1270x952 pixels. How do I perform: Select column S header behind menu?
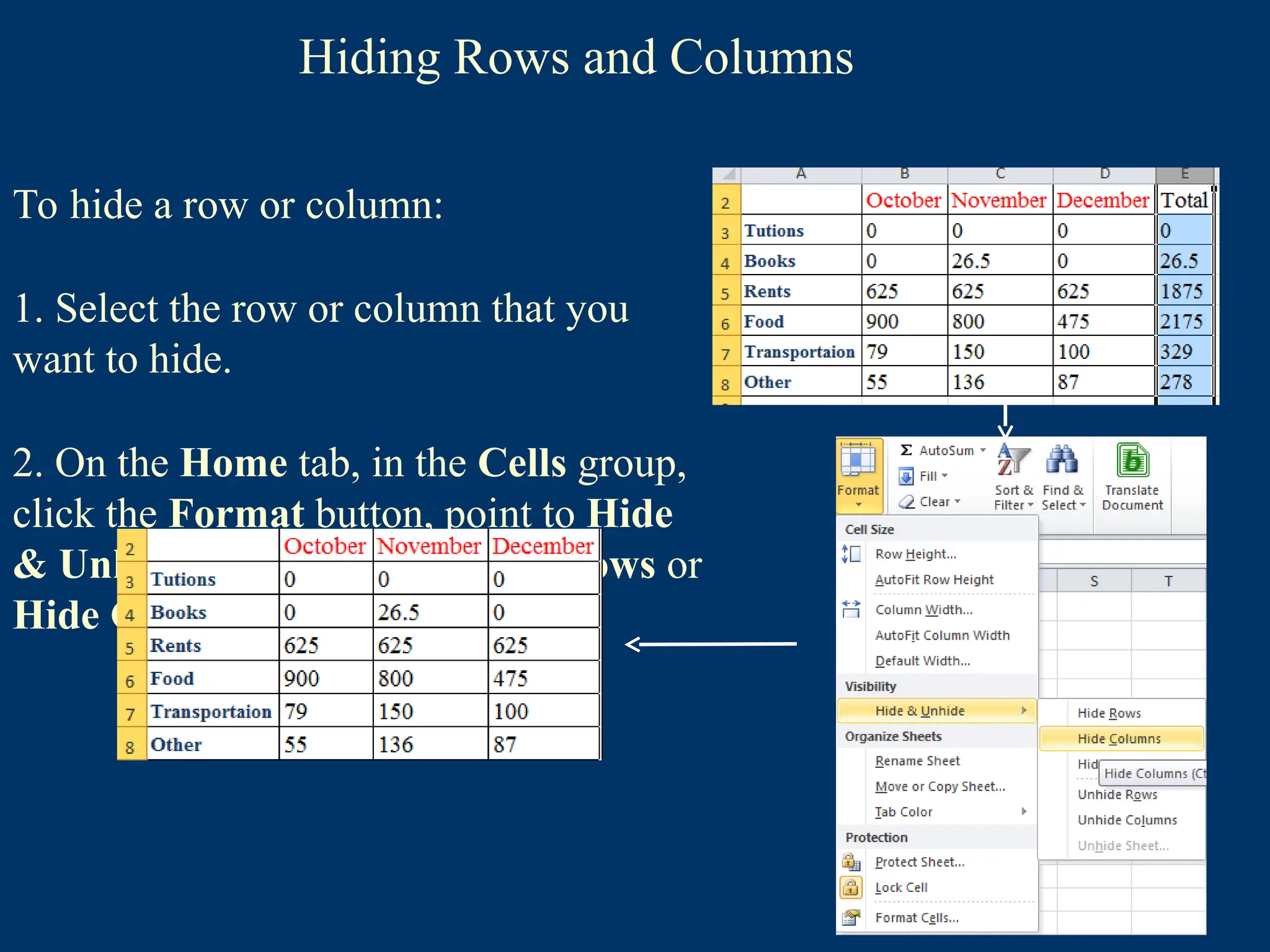tap(1094, 581)
